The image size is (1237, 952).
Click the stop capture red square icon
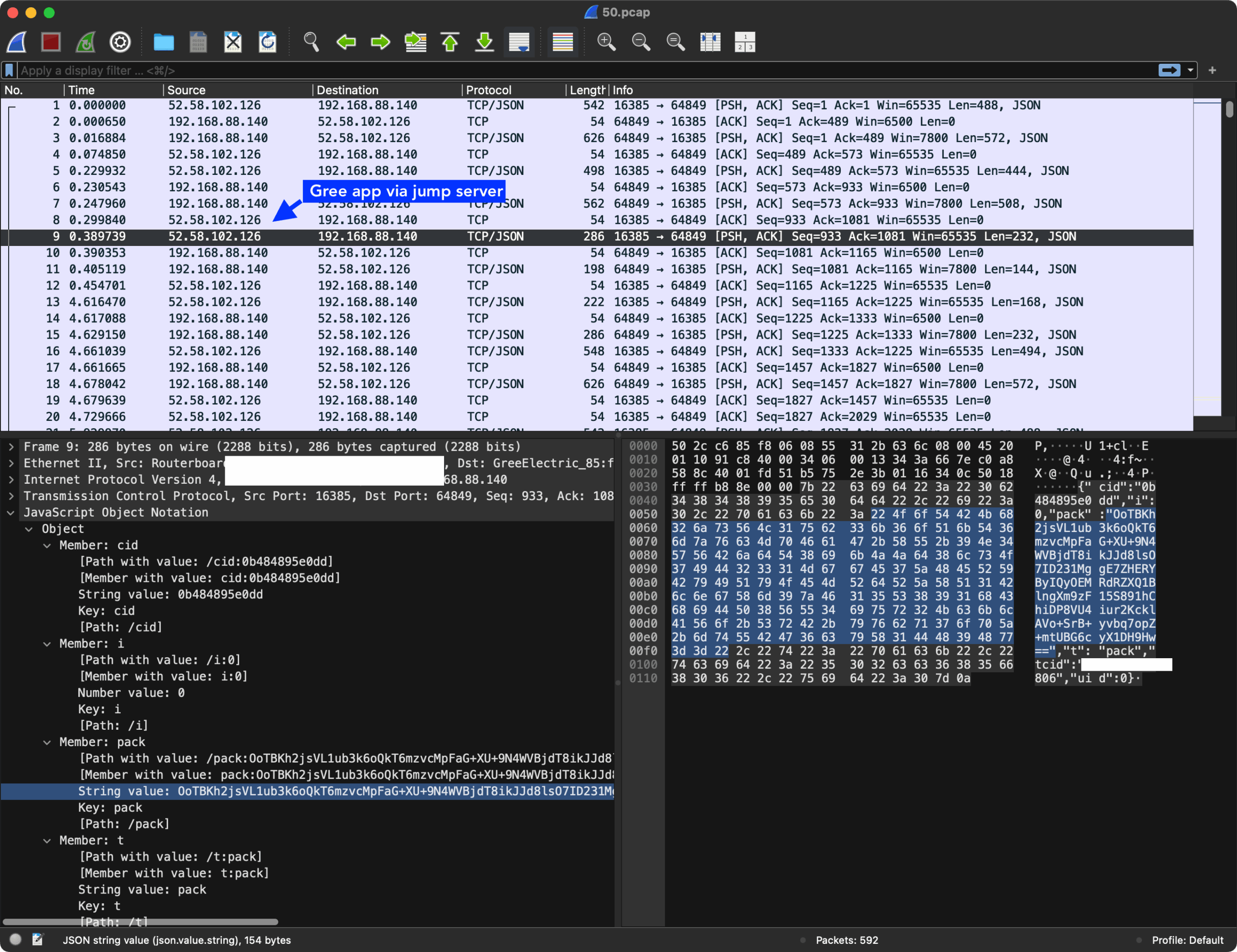[x=51, y=42]
